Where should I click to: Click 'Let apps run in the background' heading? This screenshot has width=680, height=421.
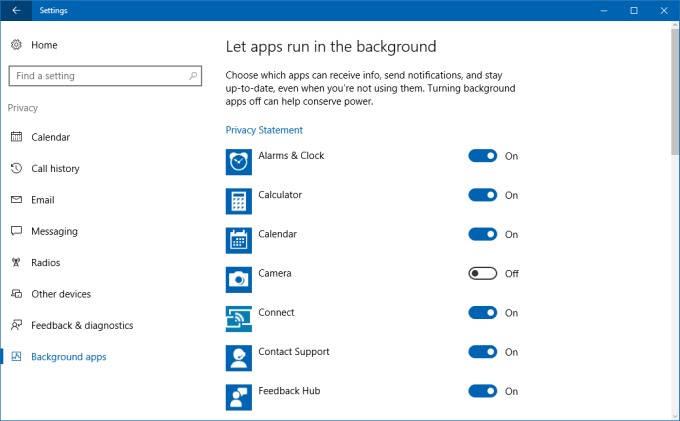click(330, 47)
